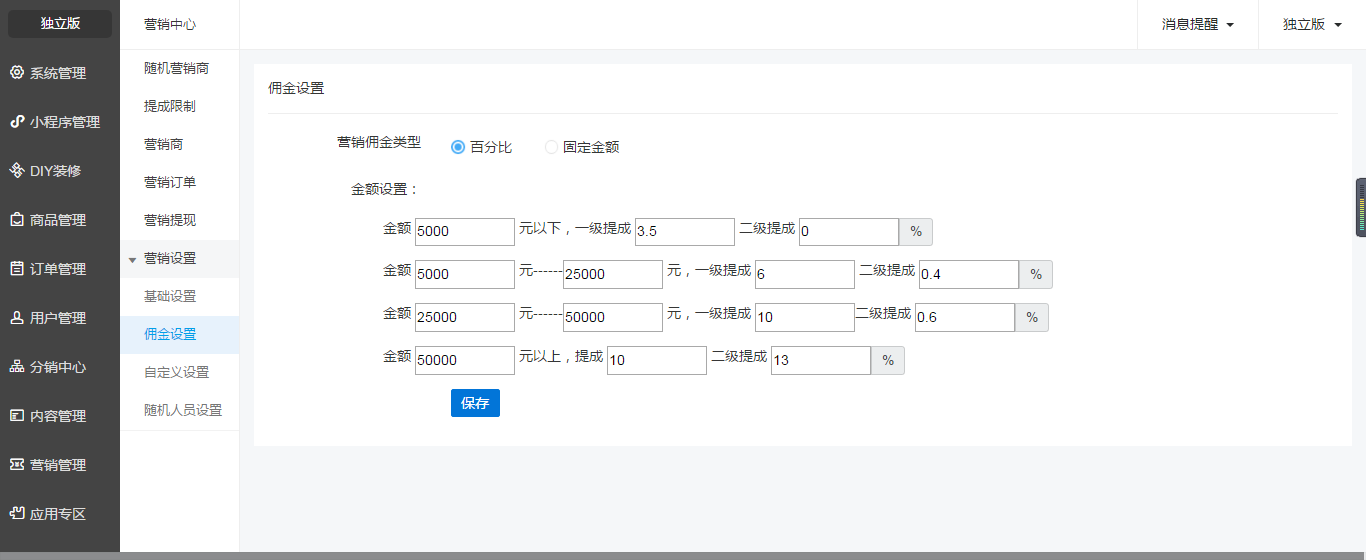
Task: Click the first row 二级提成 field showing 0
Action: (x=849, y=232)
